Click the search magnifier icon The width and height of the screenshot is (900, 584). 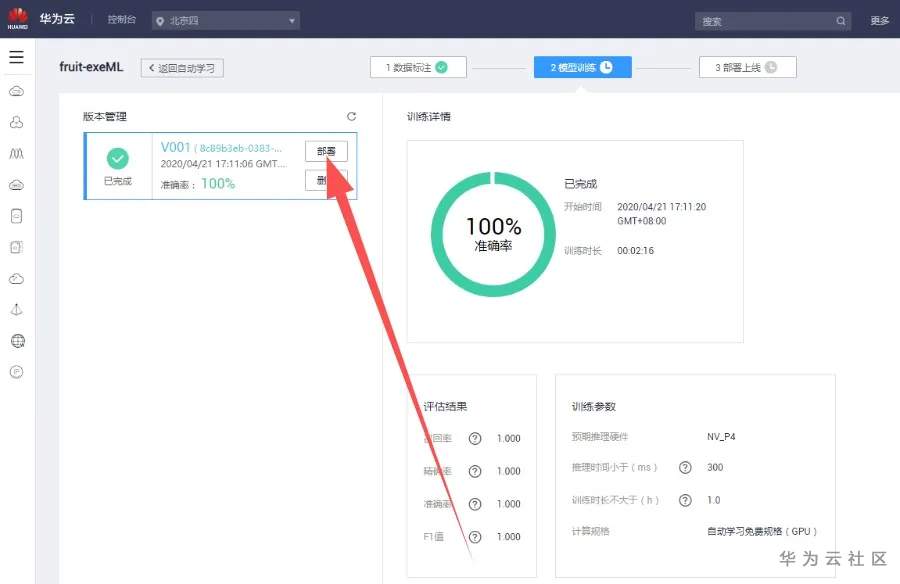pyautogui.click(x=841, y=21)
